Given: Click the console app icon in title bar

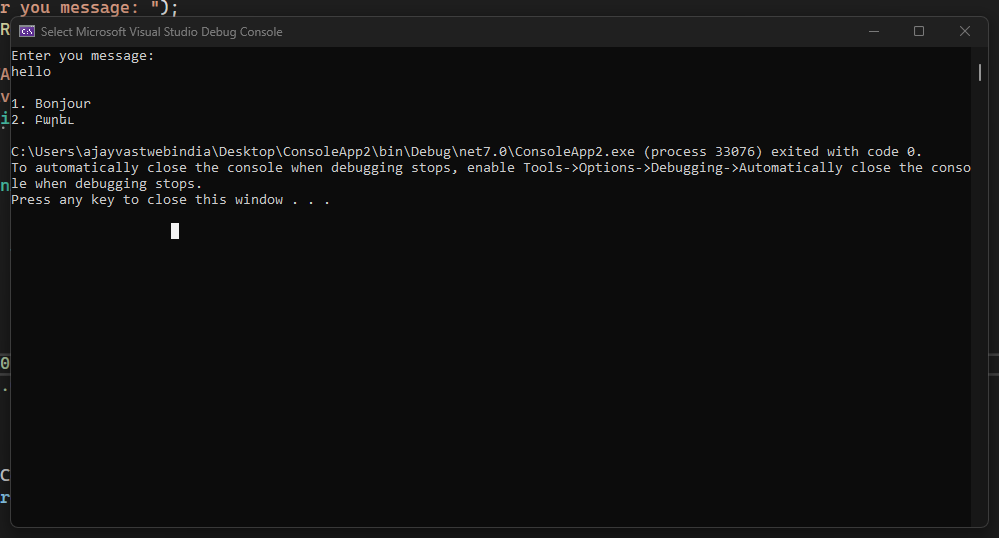Looking at the screenshot, I should pos(27,31).
